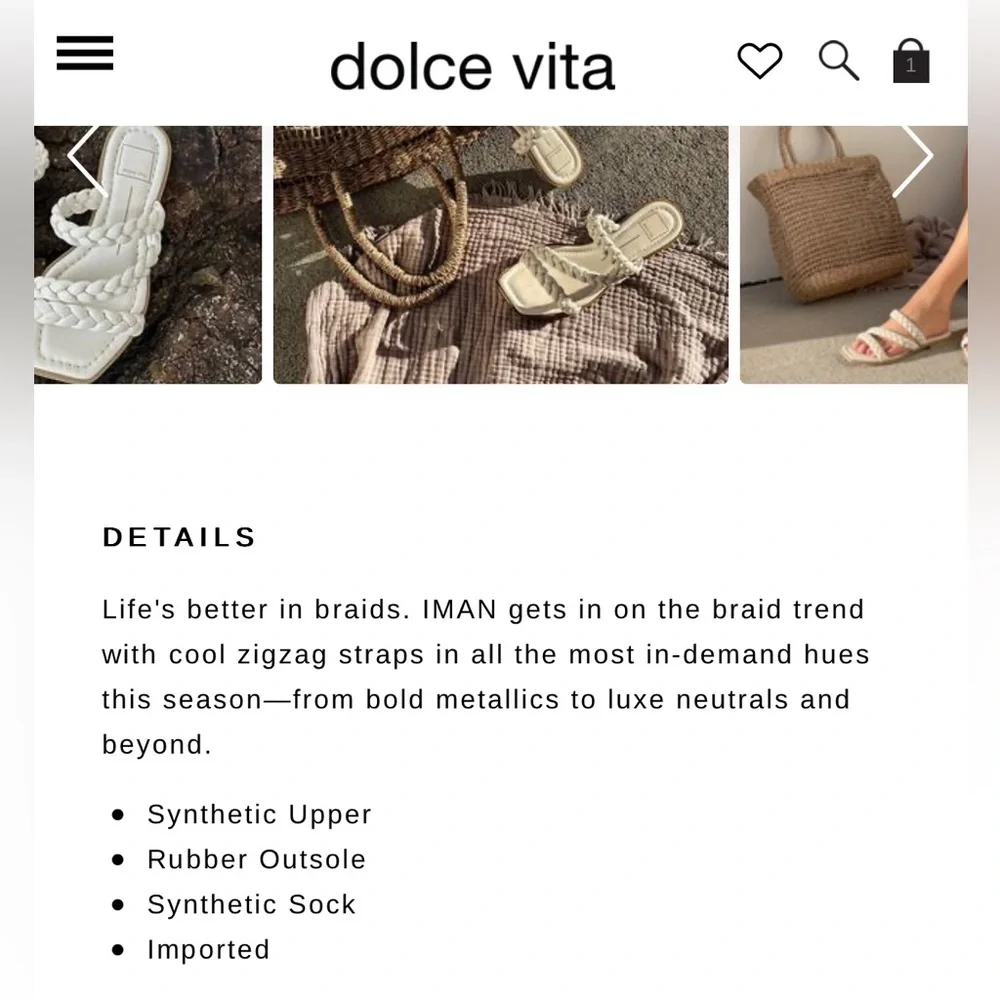Click the Imported list item
This screenshot has height=1000, width=1000.
coord(208,950)
